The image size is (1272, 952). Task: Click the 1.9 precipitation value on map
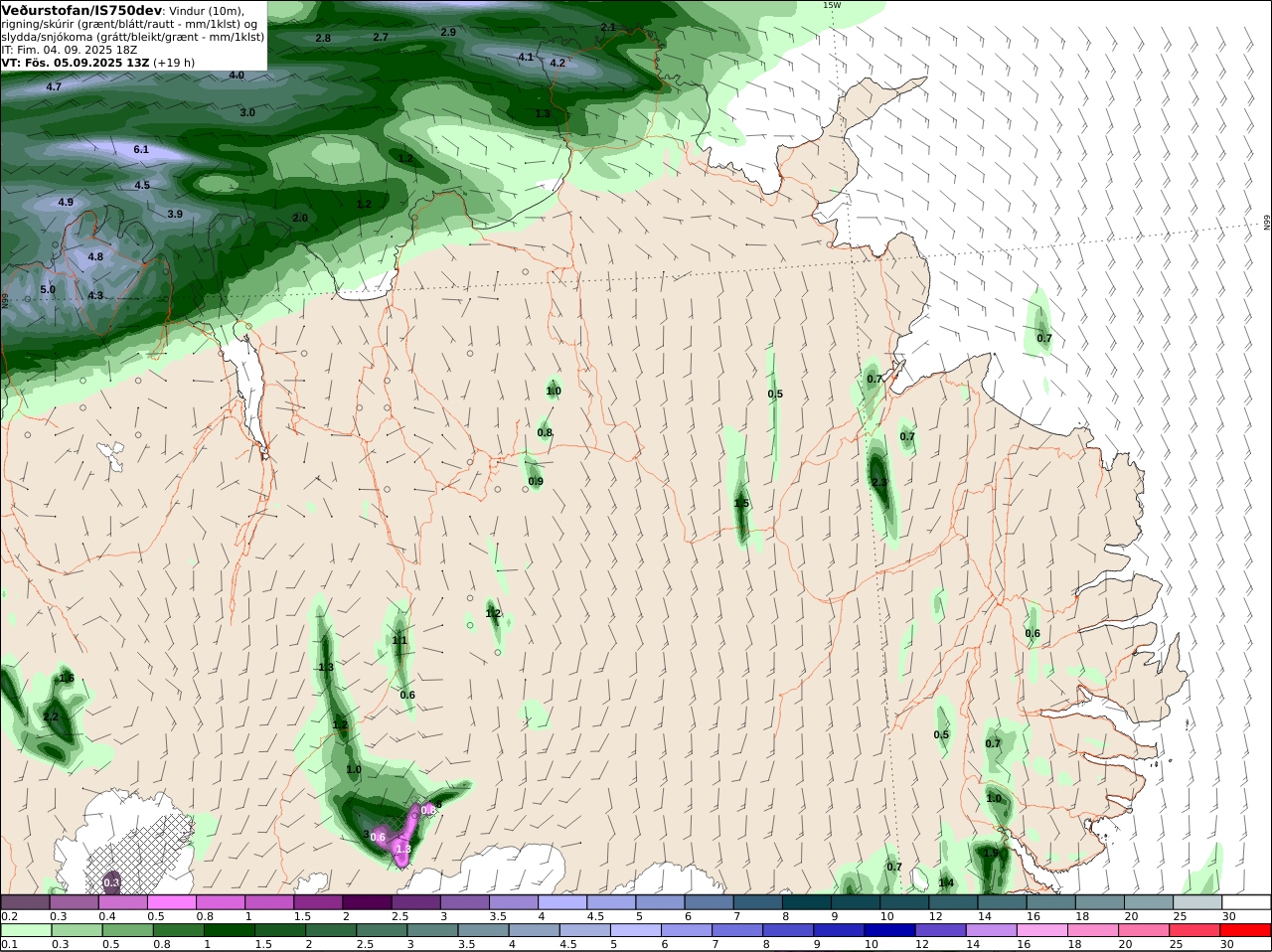pos(991,853)
